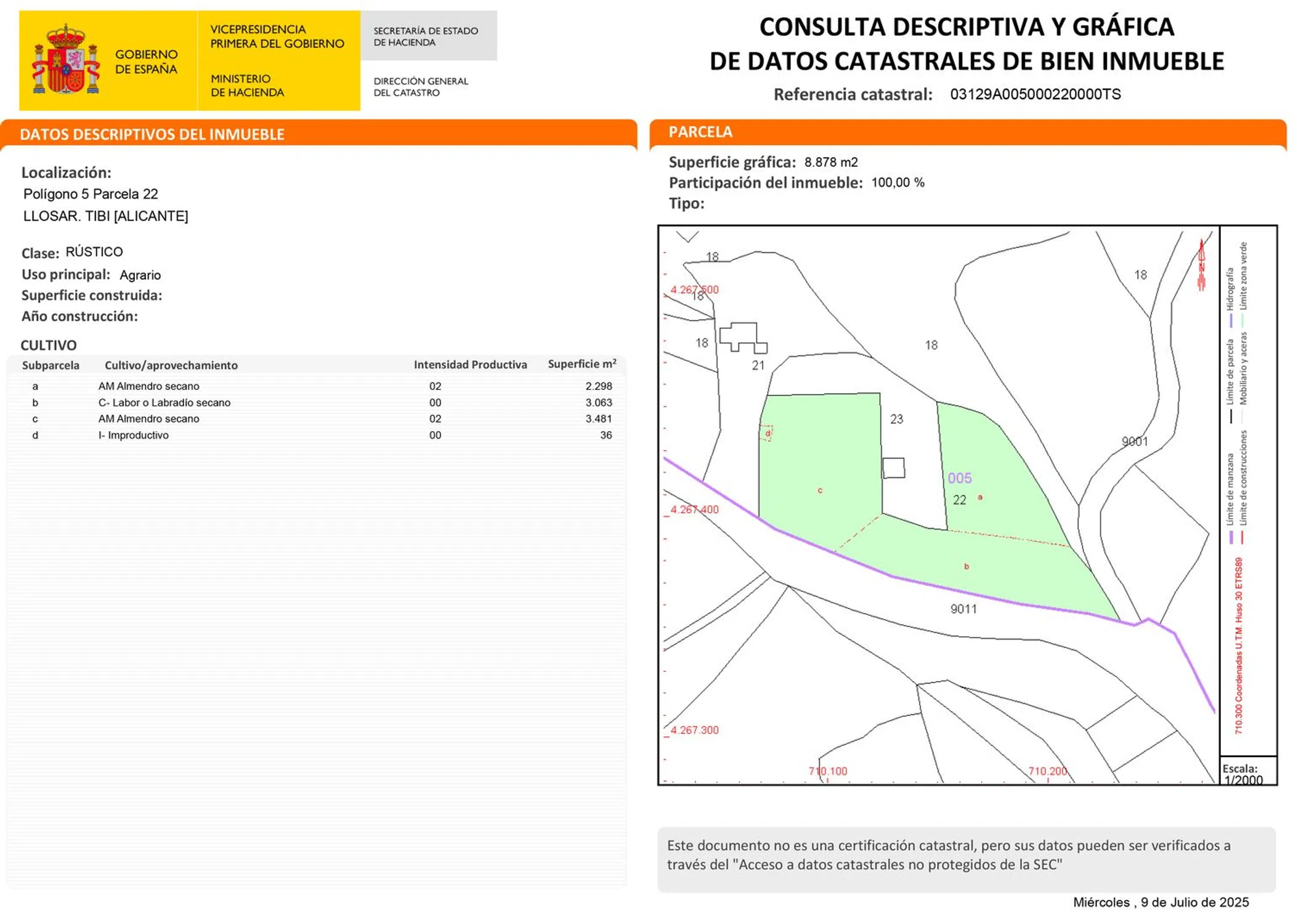Viewport: 1293px width, 924px height.
Task: Click the Subparcela column header
Action: pyautogui.click(x=51, y=365)
